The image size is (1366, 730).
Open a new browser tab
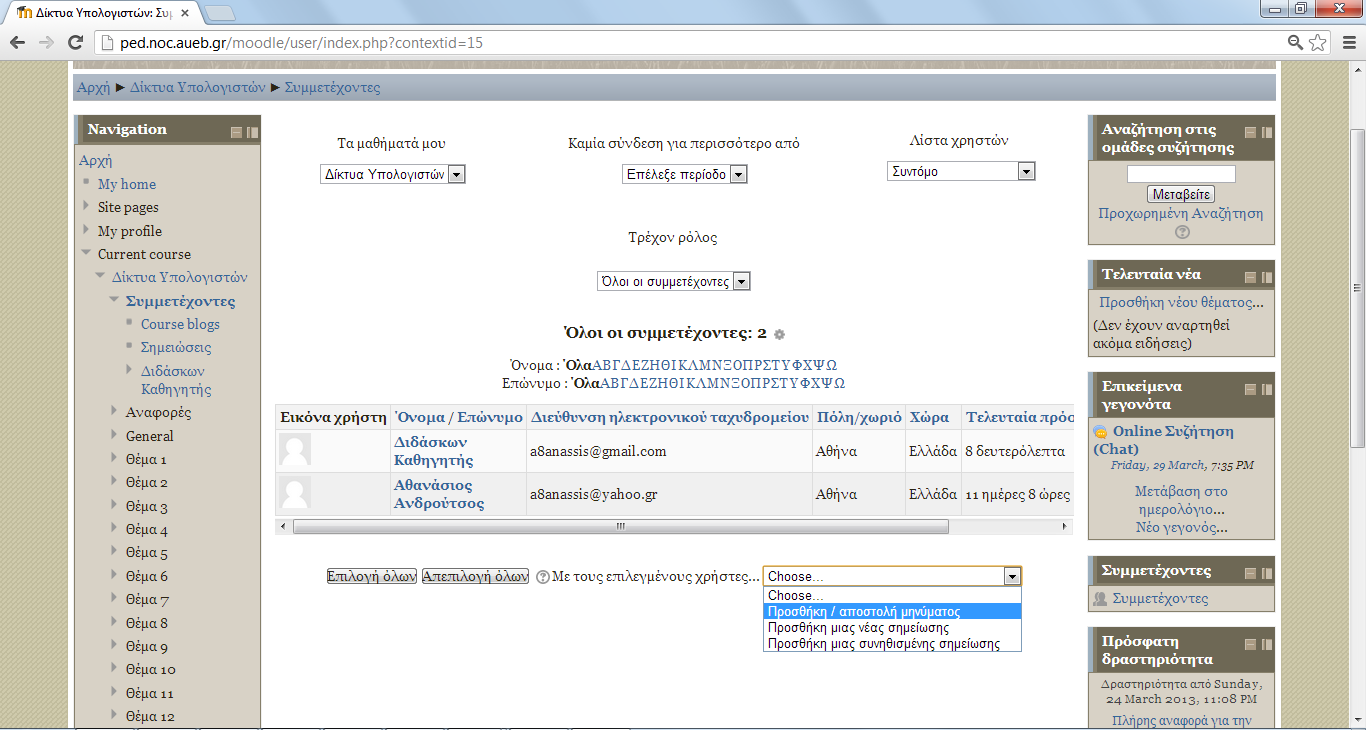click(x=220, y=13)
